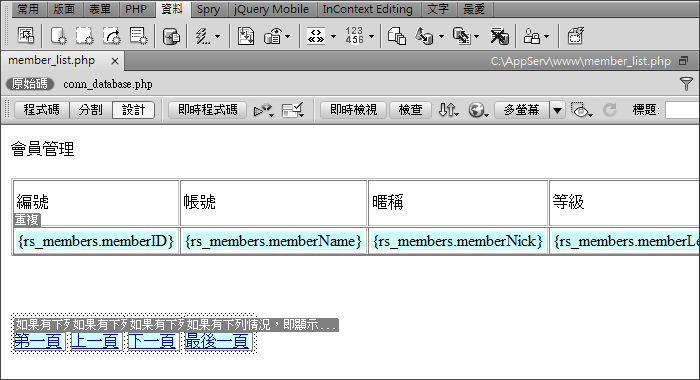Insert a Spry Data Set

[58, 36]
